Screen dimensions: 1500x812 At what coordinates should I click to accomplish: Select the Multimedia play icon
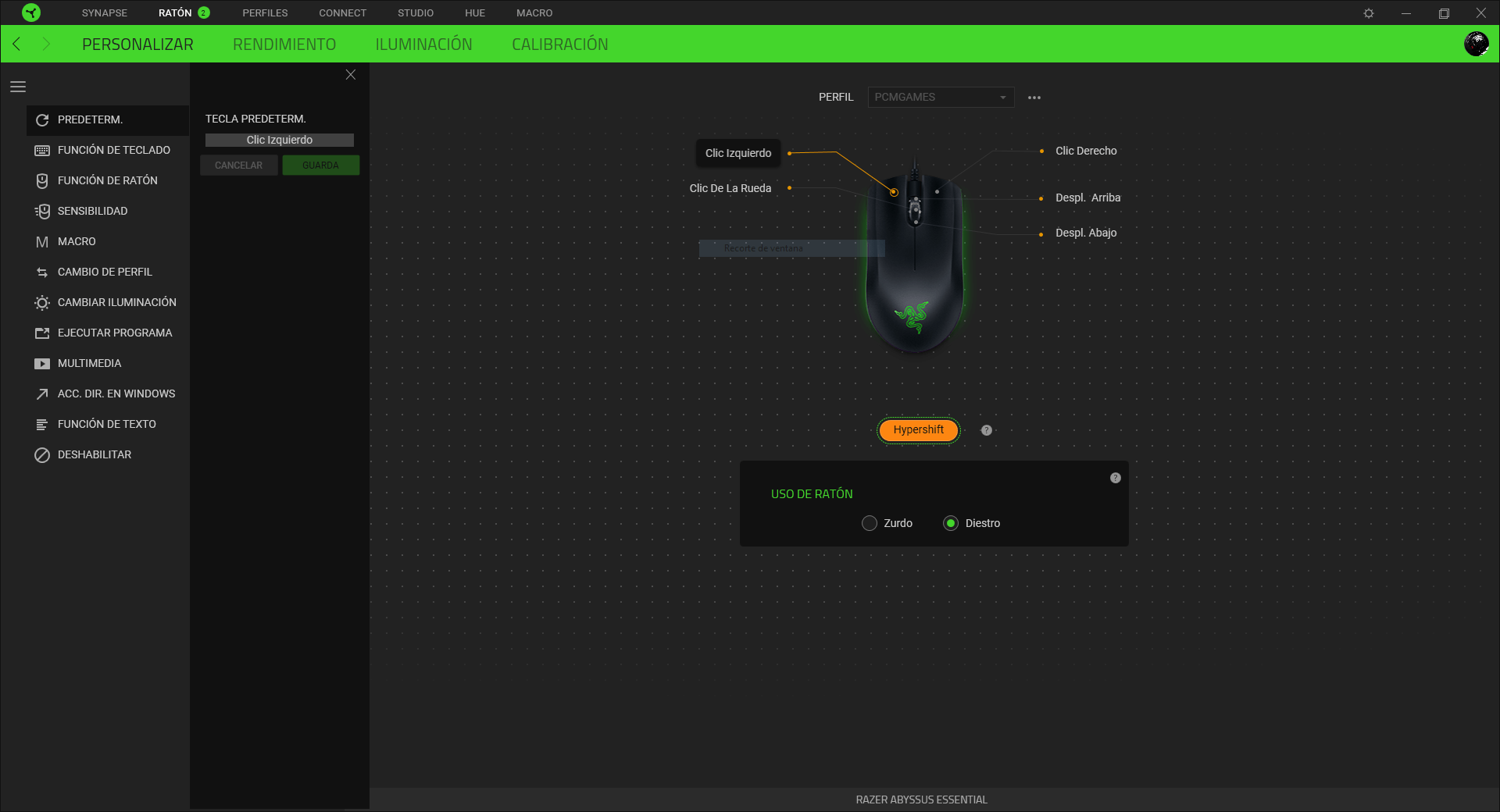(x=42, y=364)
